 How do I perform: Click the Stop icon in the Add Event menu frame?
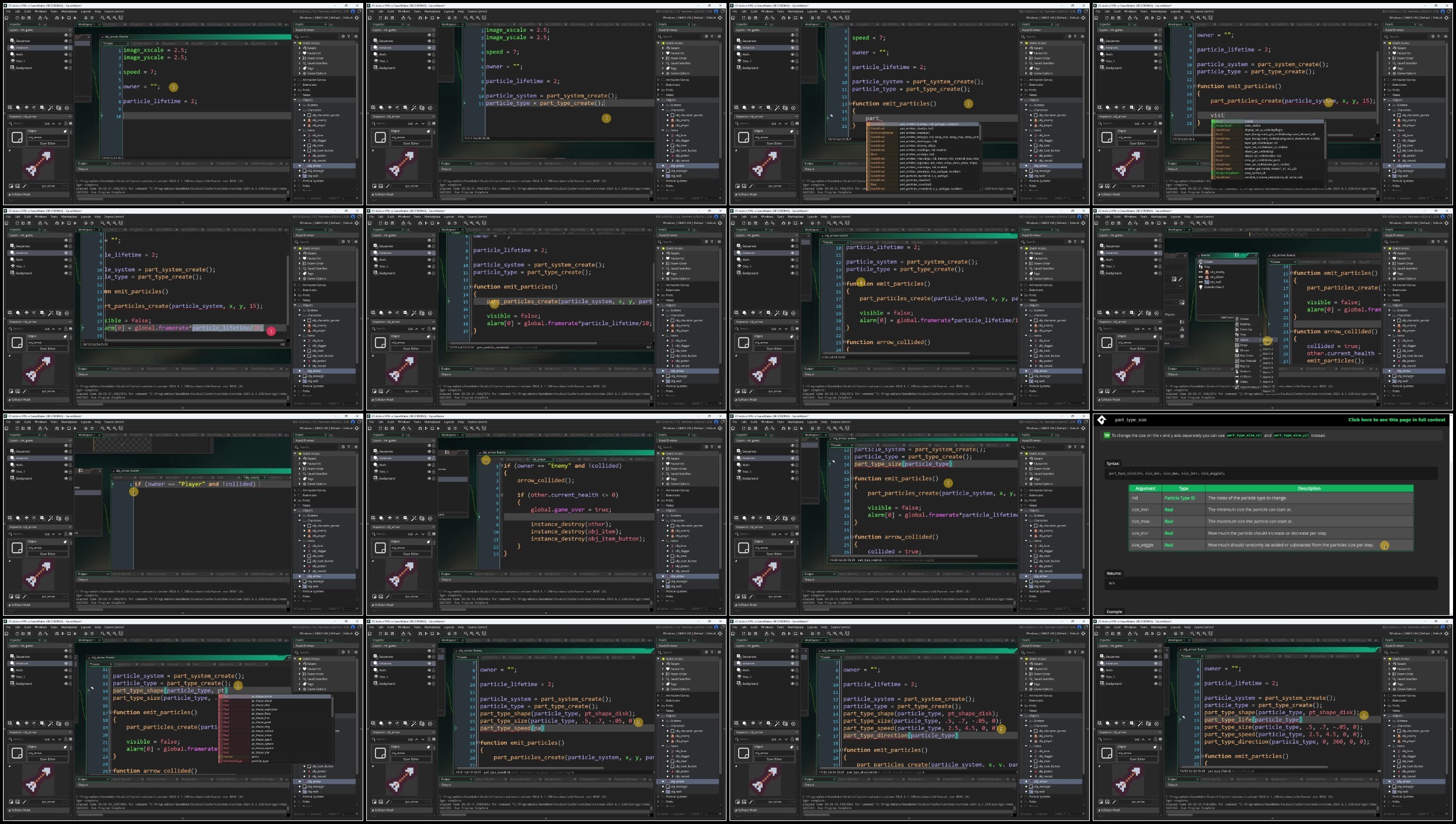tap(1159, 223)
